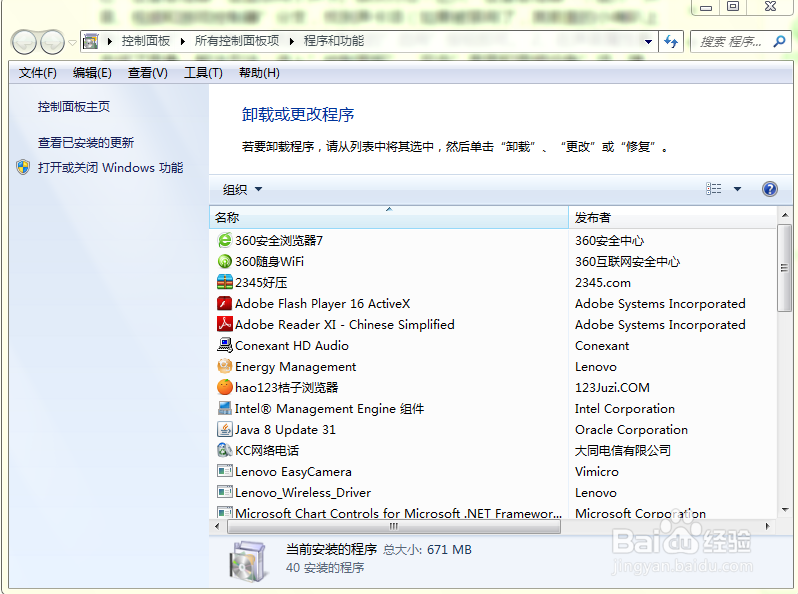This screenshot has height=594, width=798.
Task: Select the 360安全中心 publisher cell
Action: point(610,240)
